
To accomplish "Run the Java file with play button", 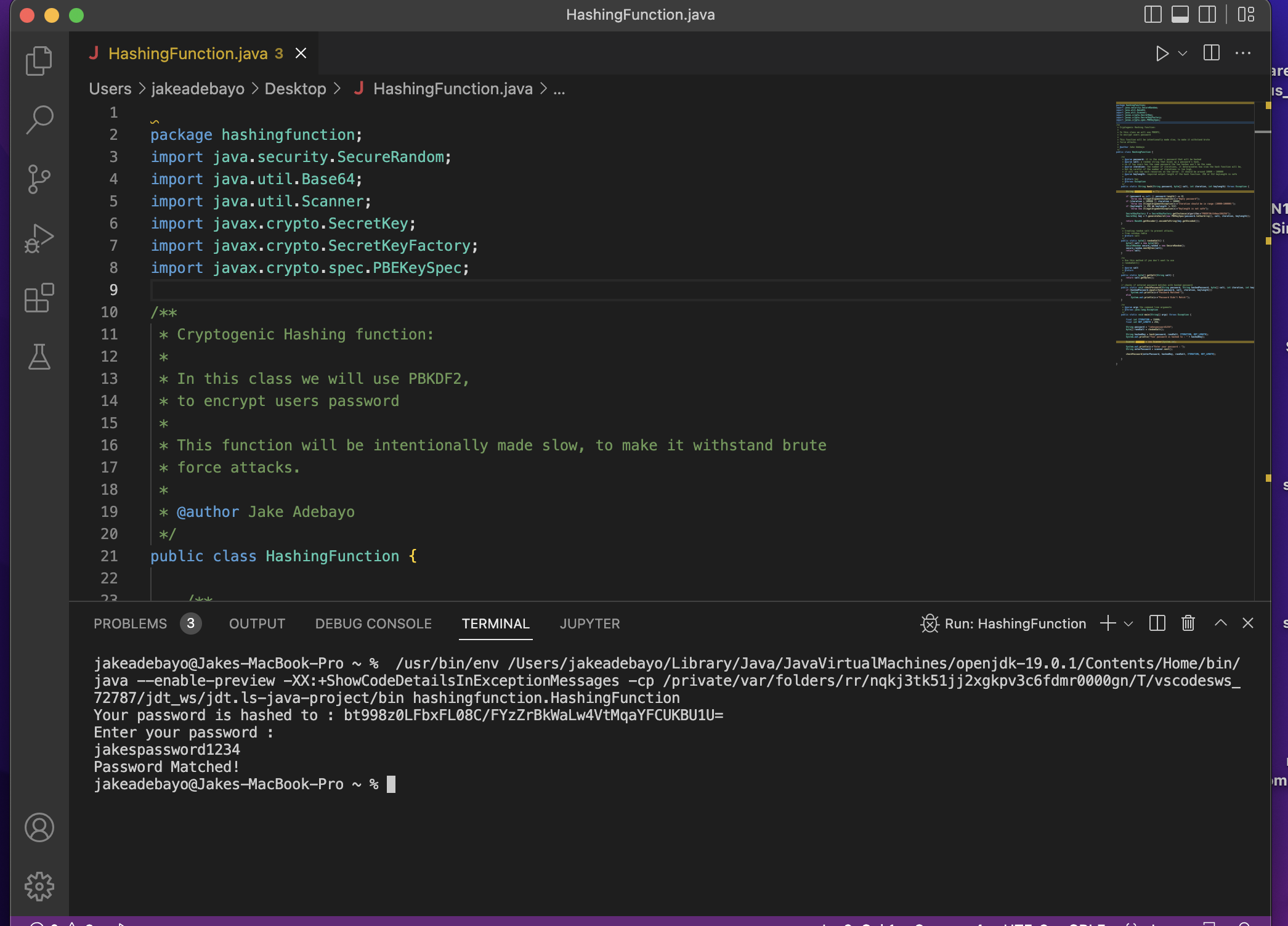I will point(1162,54).
